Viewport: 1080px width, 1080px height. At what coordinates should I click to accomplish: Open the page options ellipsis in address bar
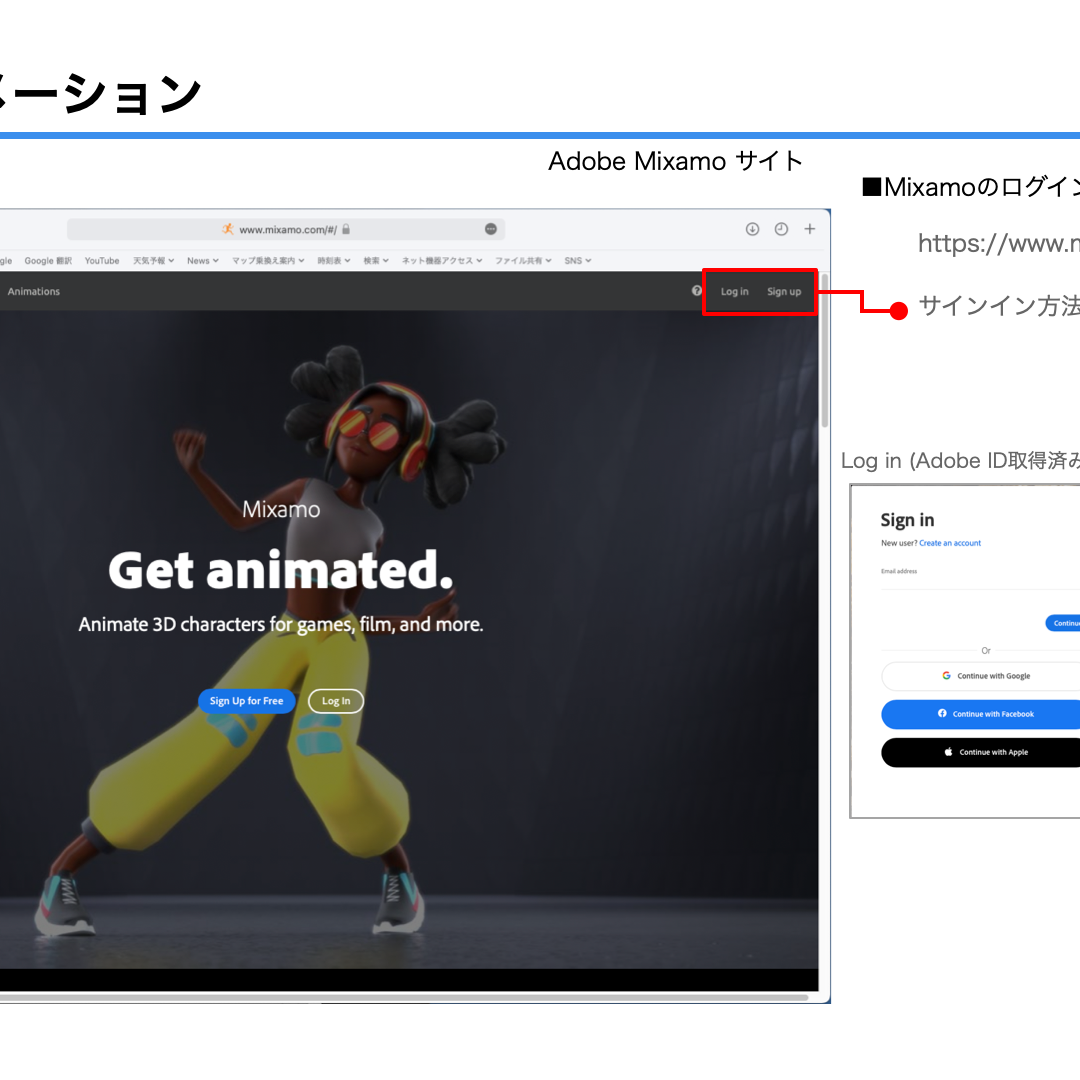click(490, 229)
